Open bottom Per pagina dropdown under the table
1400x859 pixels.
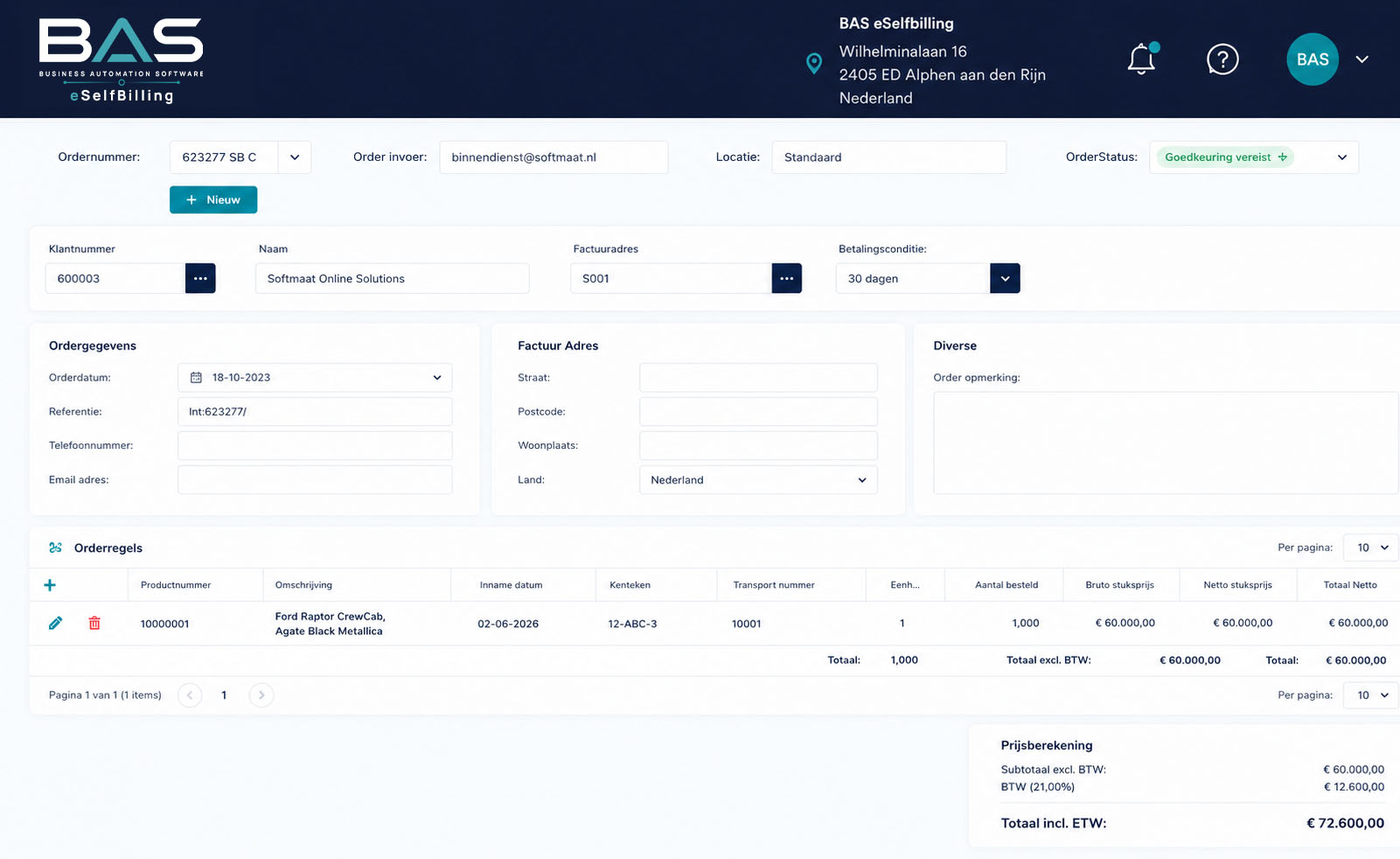coord(1371,695)
